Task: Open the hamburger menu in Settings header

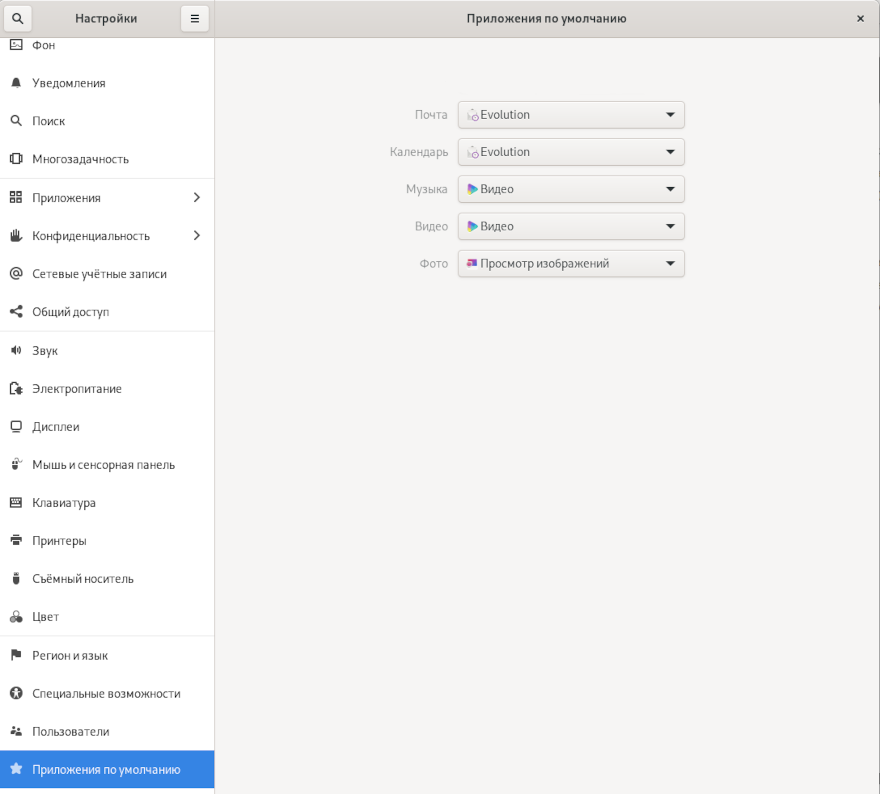Action: click(x=195, y=18)
